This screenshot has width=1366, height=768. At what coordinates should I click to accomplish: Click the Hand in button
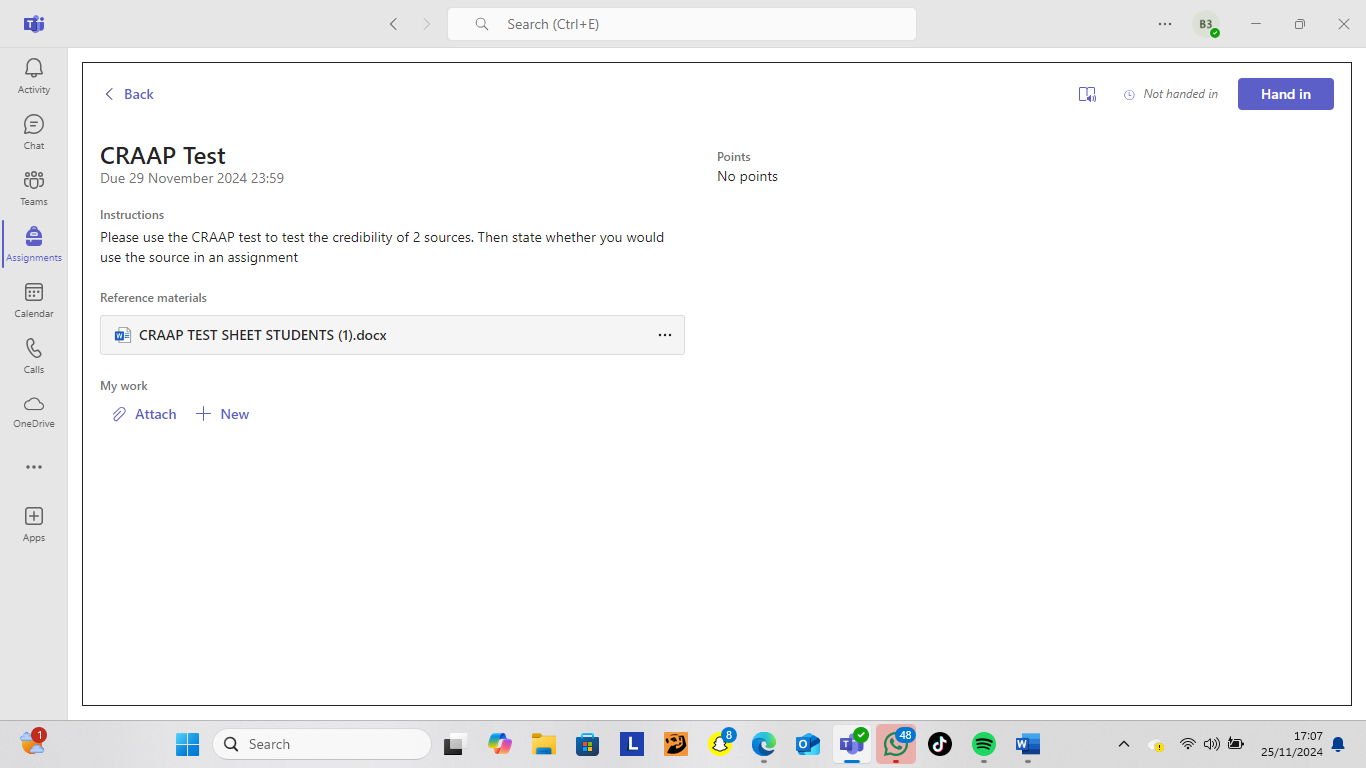[x=1286, y=94]
